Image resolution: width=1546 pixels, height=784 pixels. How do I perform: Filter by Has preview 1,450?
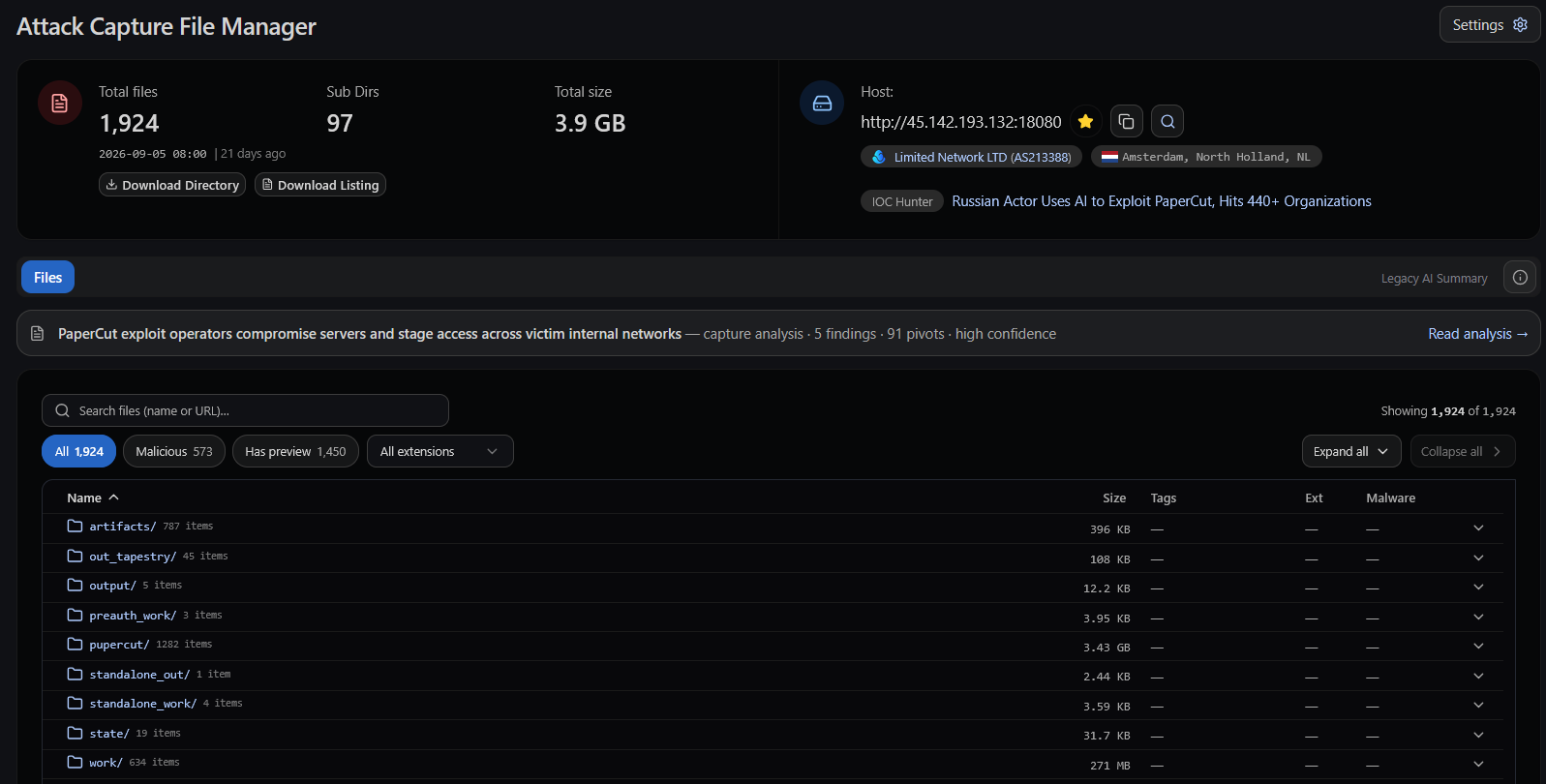click(295, 451)
